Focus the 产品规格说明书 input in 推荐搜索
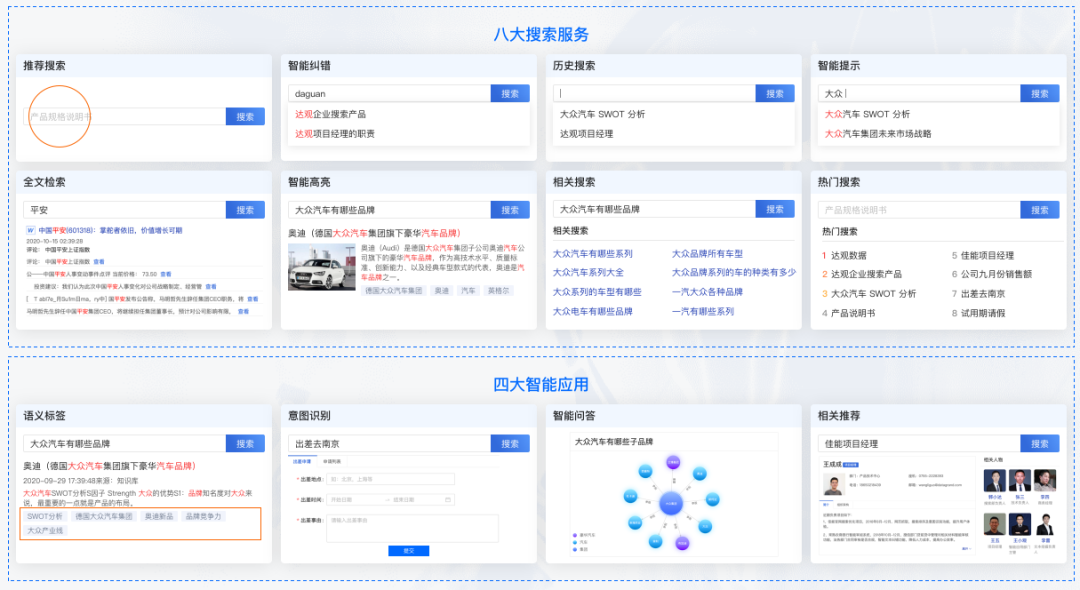Viewport: 1080px width, 590px height. pos(125,116)
